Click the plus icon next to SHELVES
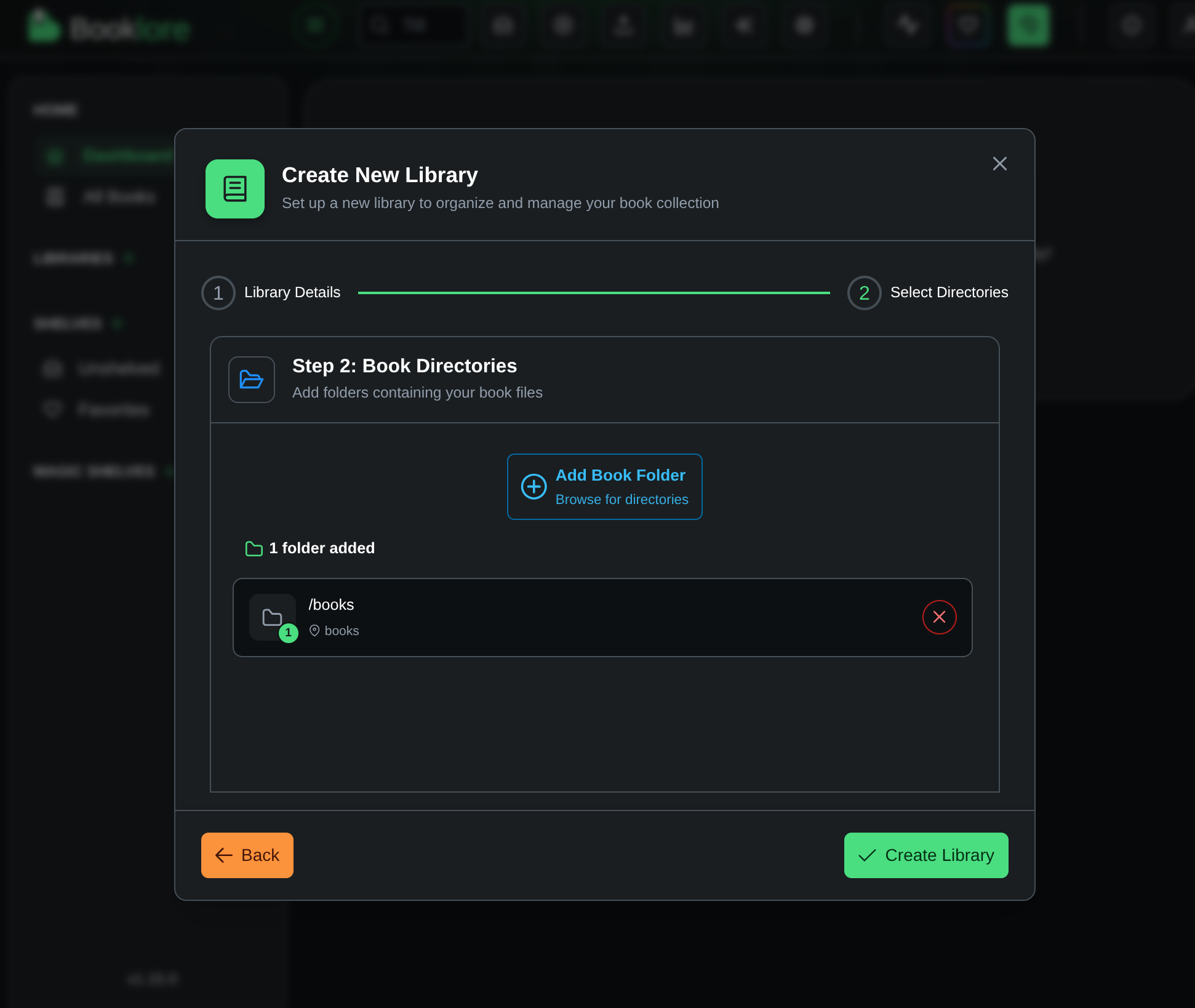This screenshot has height=1008, width=1195. click(x=118, y=324)
